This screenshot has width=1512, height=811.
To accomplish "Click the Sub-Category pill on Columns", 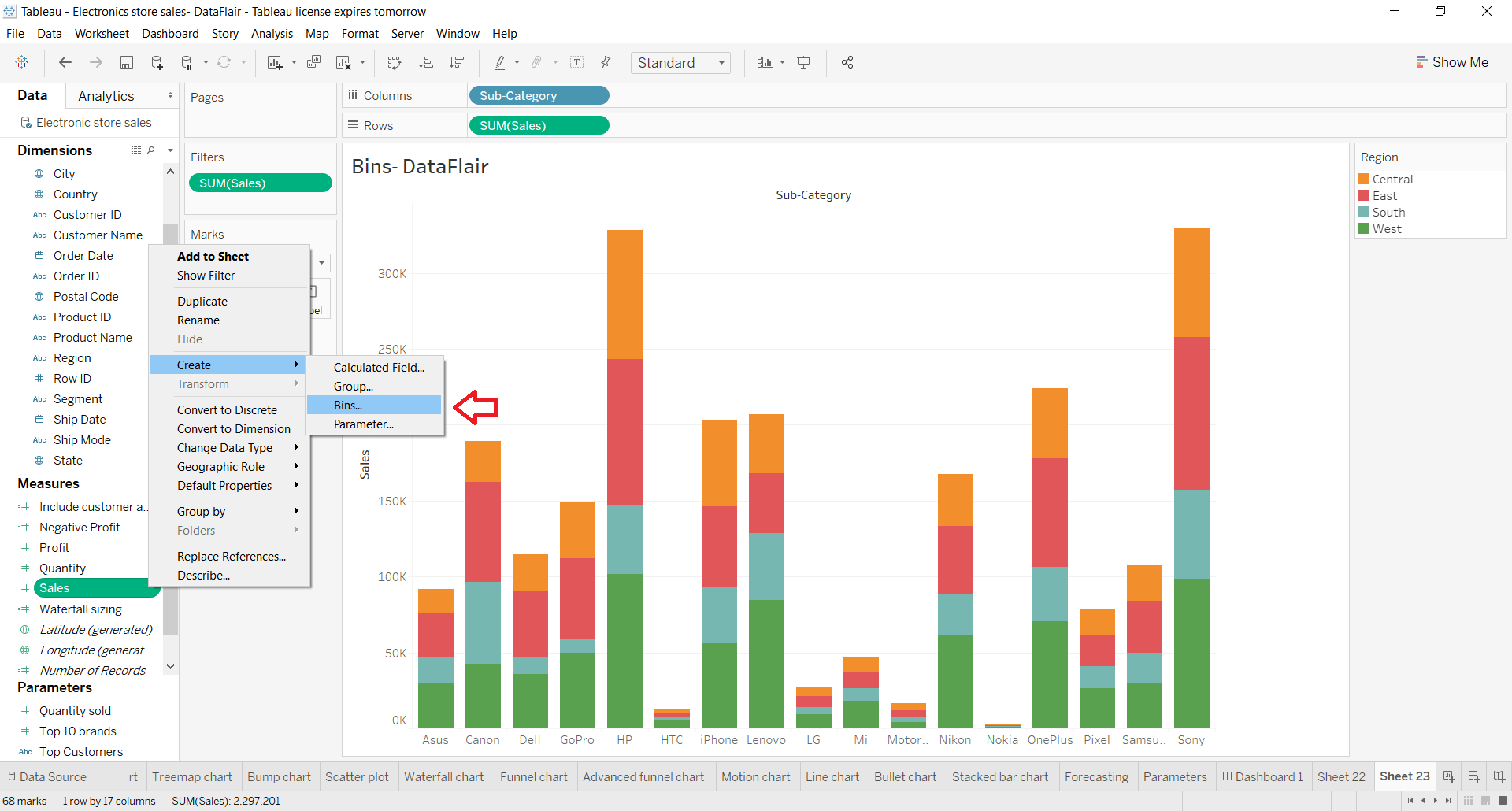I will click(x=539, y=95).
